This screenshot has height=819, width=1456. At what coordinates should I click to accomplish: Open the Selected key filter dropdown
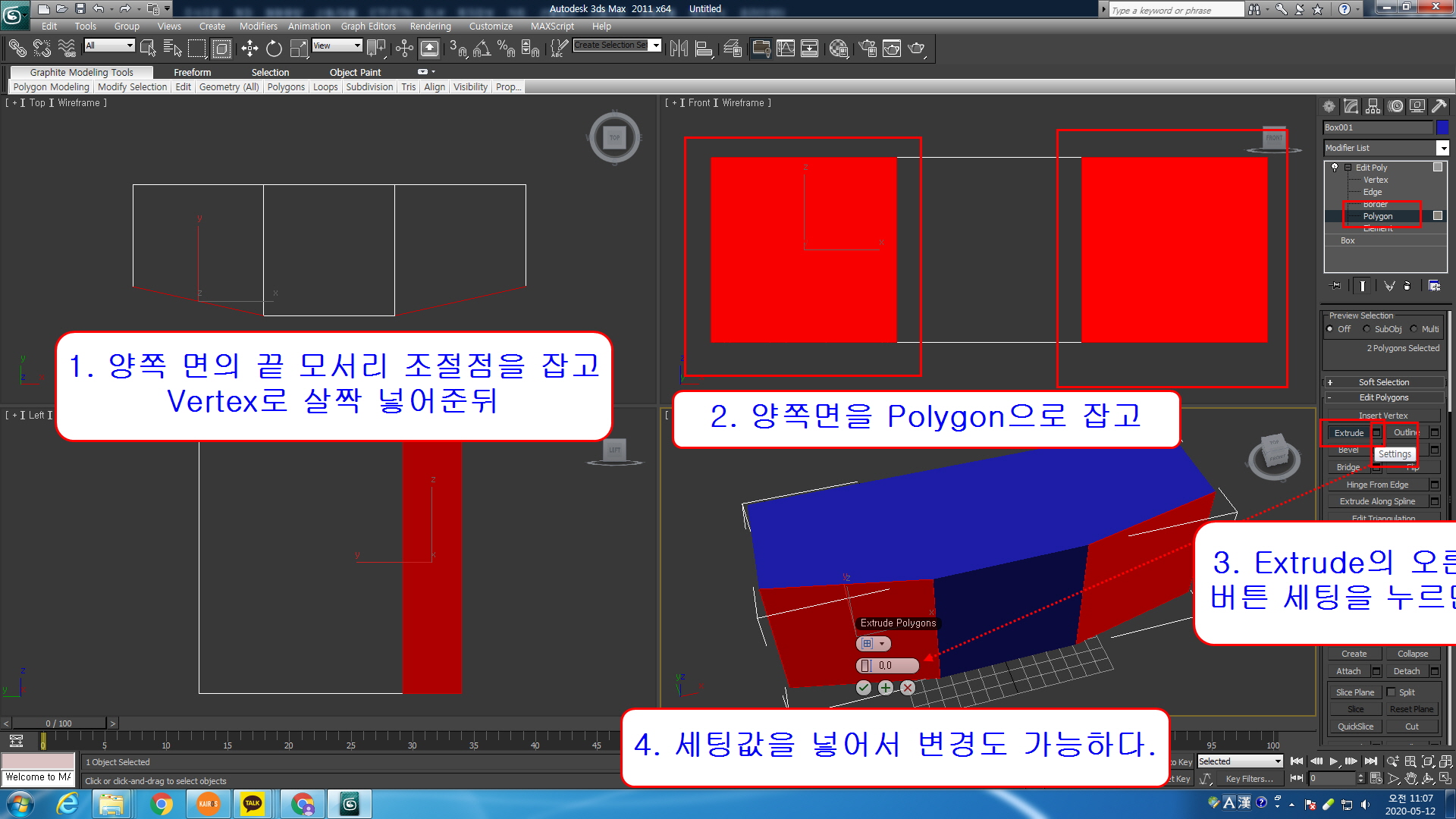pyautogui.click(x=1240, y=761)
